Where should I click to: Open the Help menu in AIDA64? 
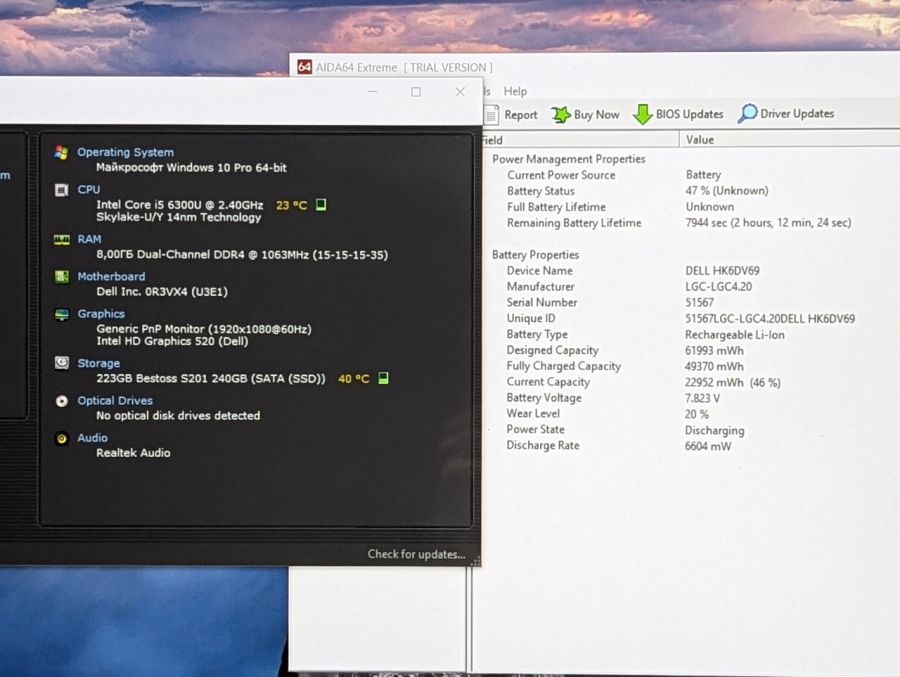pos(515,91)
